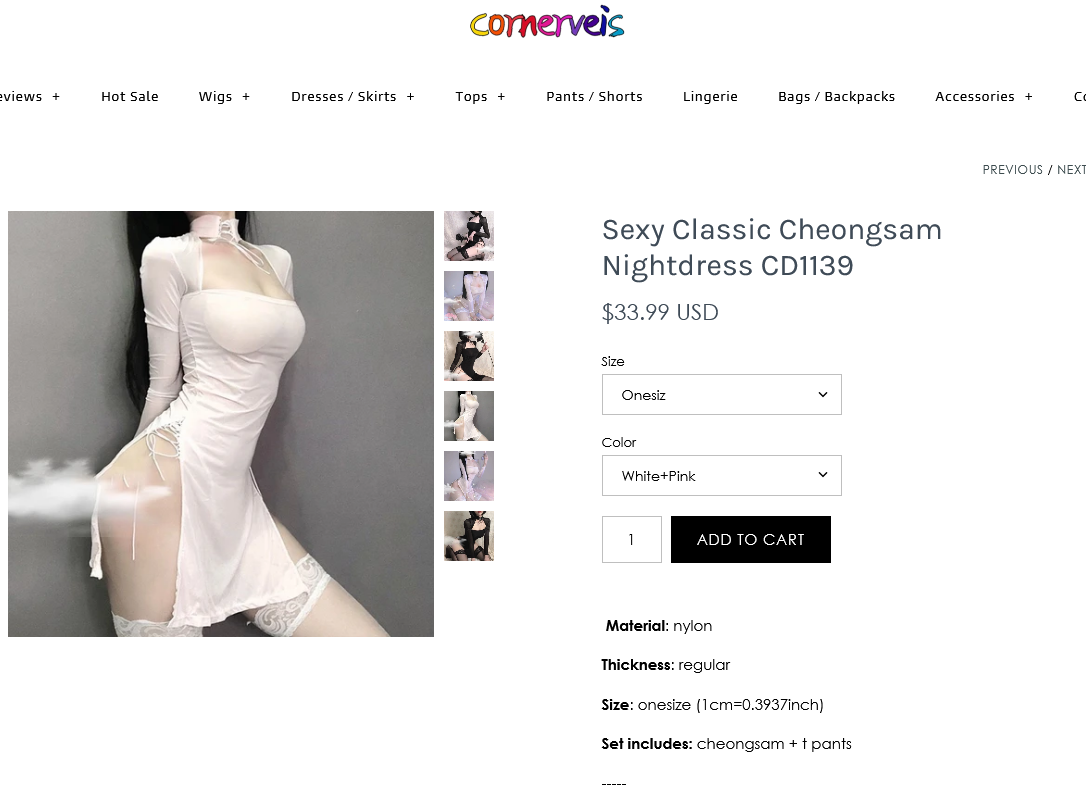Go to the PREVIOUS product link
This screenshot has height=786, width=1086.
[x=1012, y=170]
